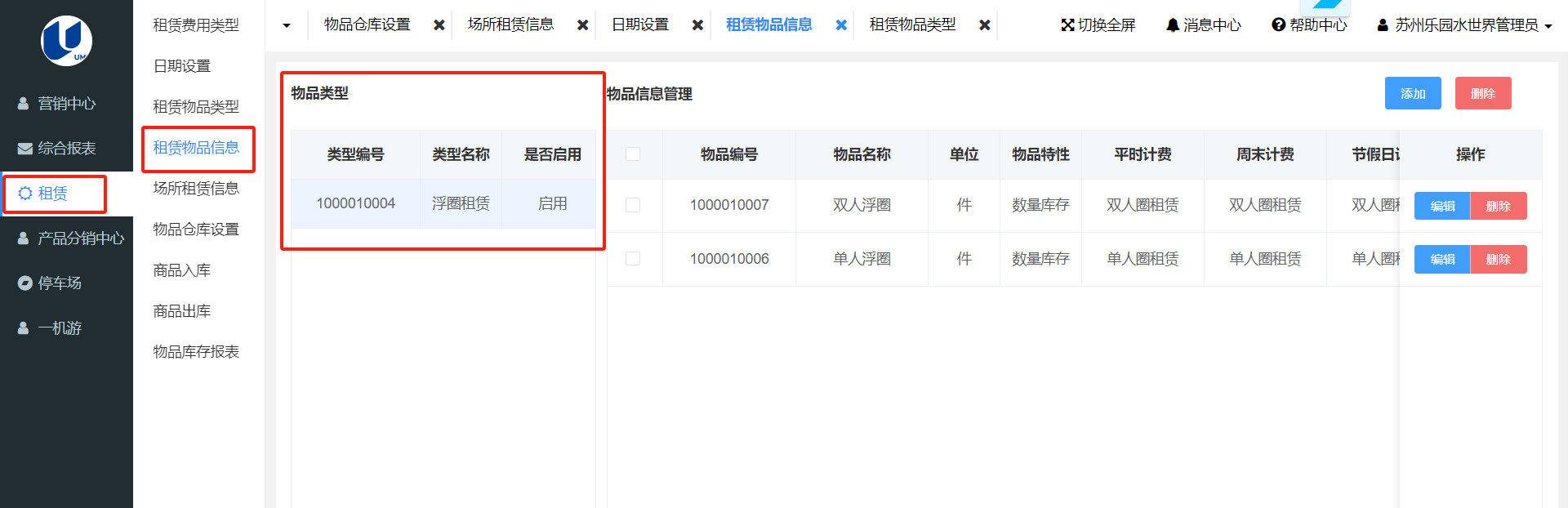Viewport: 1568px width, 508px height.
Task: Close the 日期设置 tab
Action: 697,25
